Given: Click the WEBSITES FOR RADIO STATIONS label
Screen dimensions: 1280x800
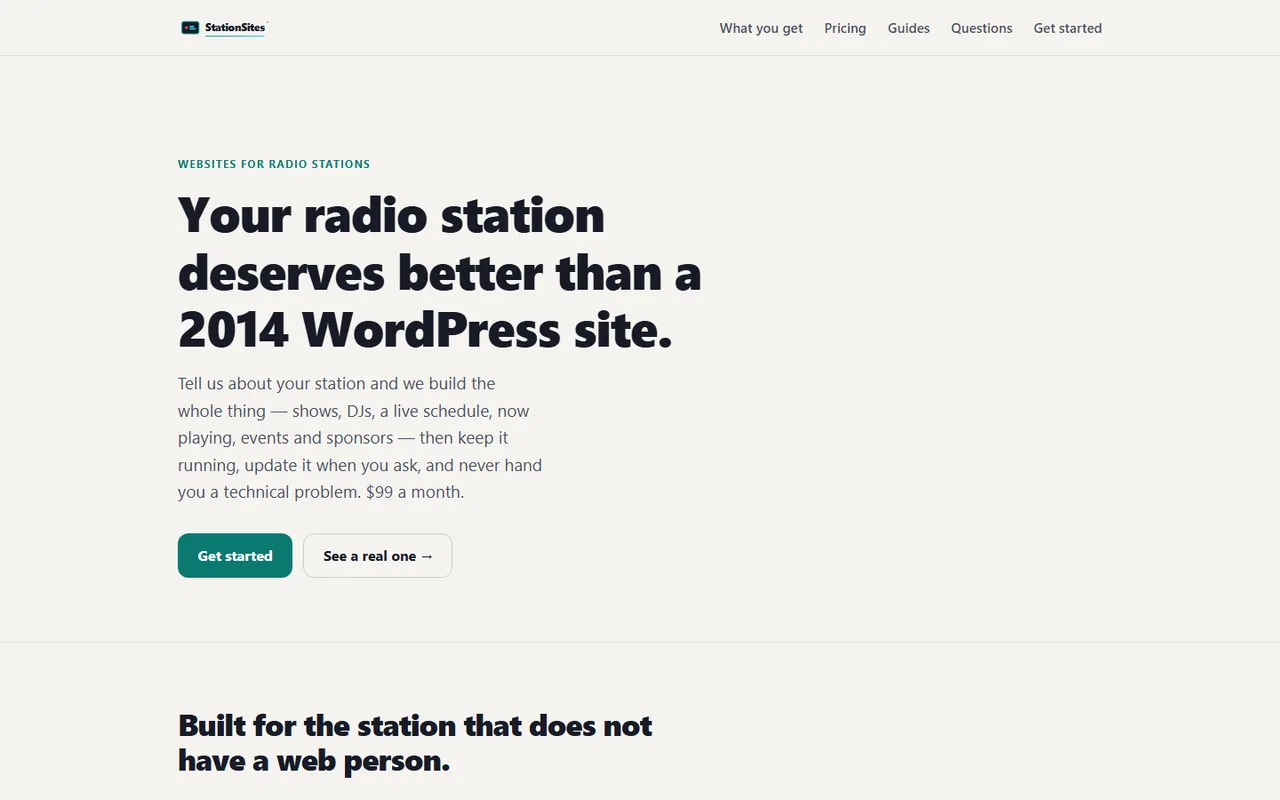Looking at the screenshot, I should 274,164.
